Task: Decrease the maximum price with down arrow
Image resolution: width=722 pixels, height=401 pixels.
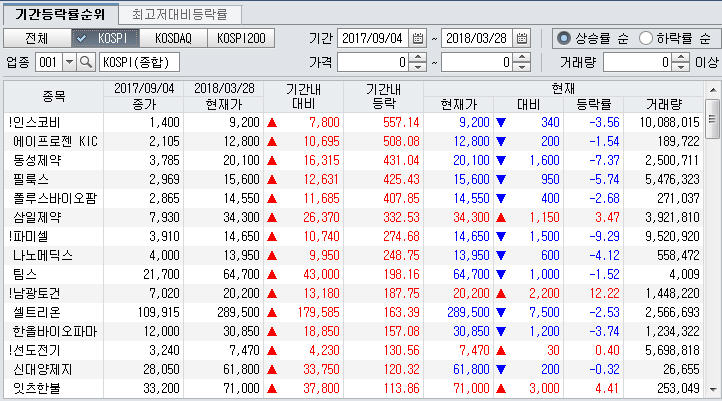Action: pos(522,67)
